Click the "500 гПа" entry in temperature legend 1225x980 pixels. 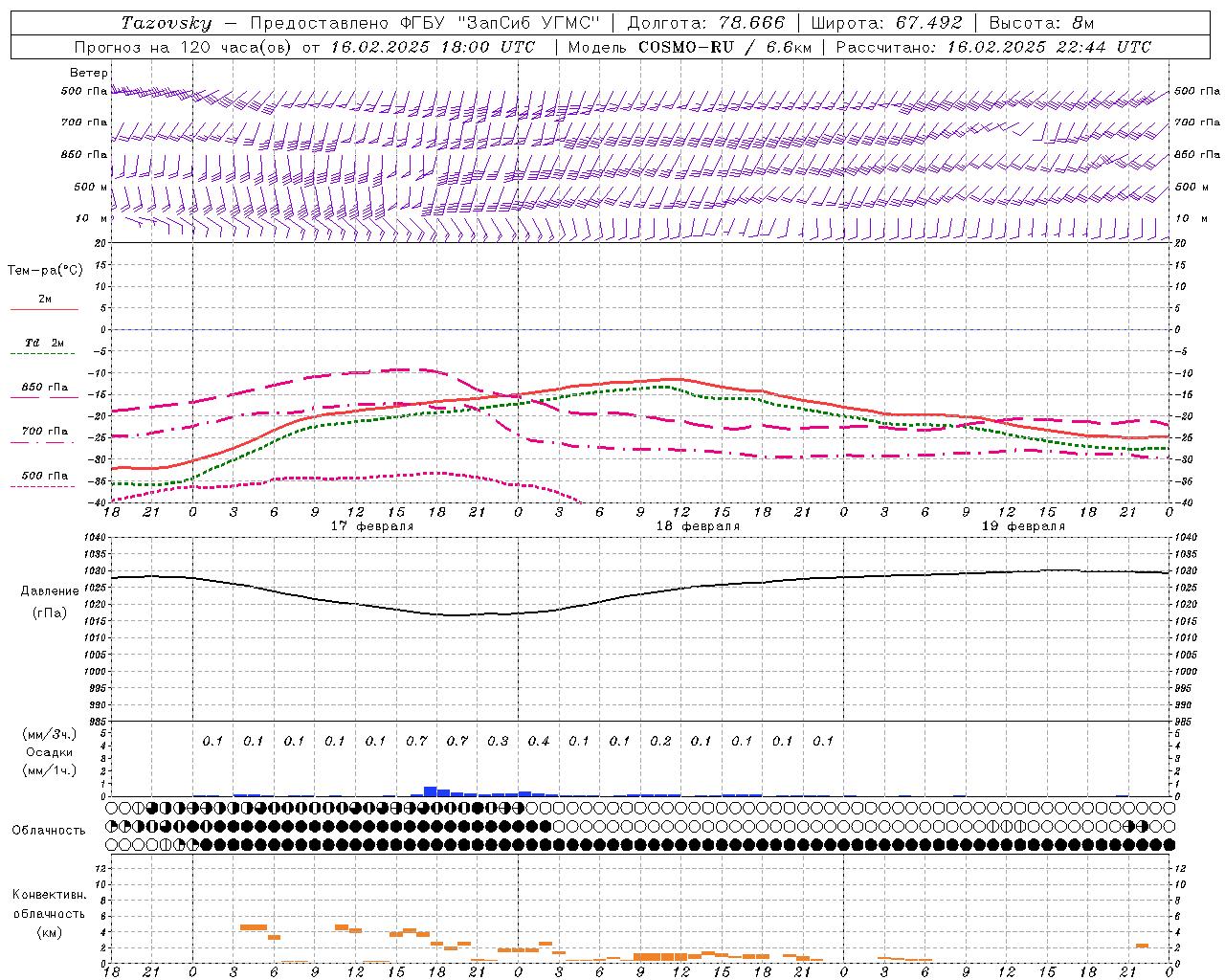[x=45, y=476]
